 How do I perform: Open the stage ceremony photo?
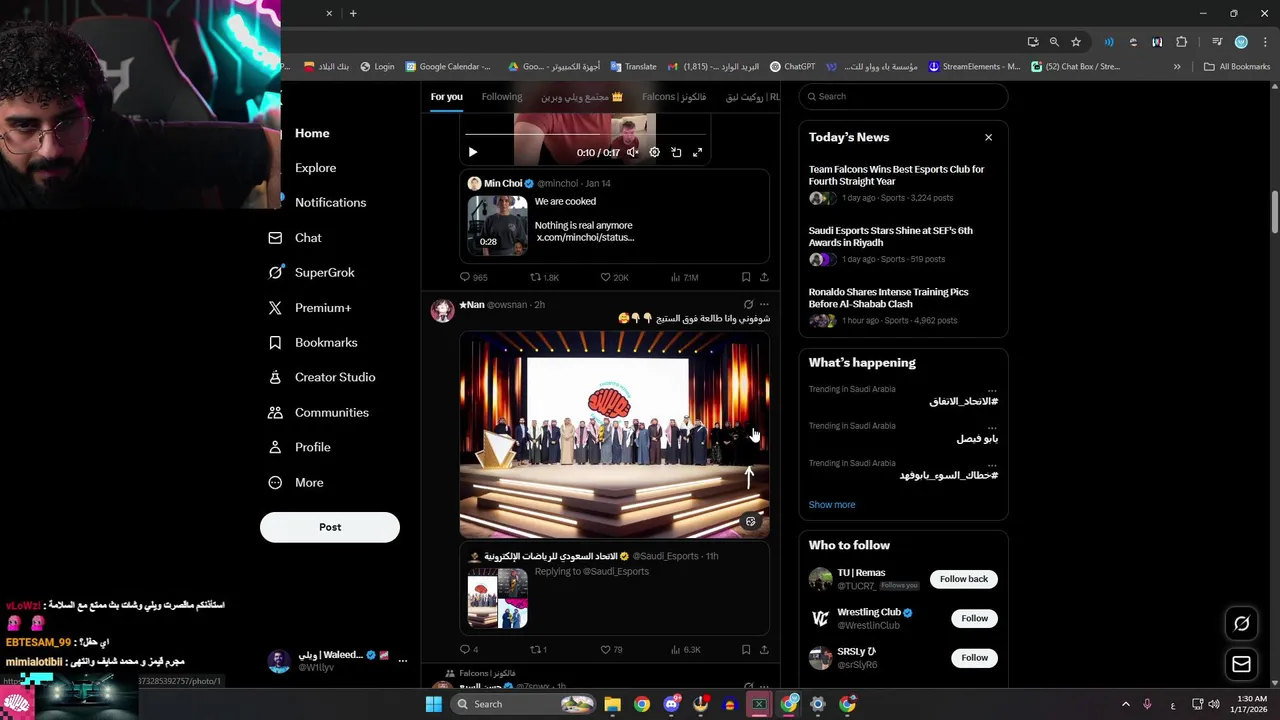[x=614, y=435]
